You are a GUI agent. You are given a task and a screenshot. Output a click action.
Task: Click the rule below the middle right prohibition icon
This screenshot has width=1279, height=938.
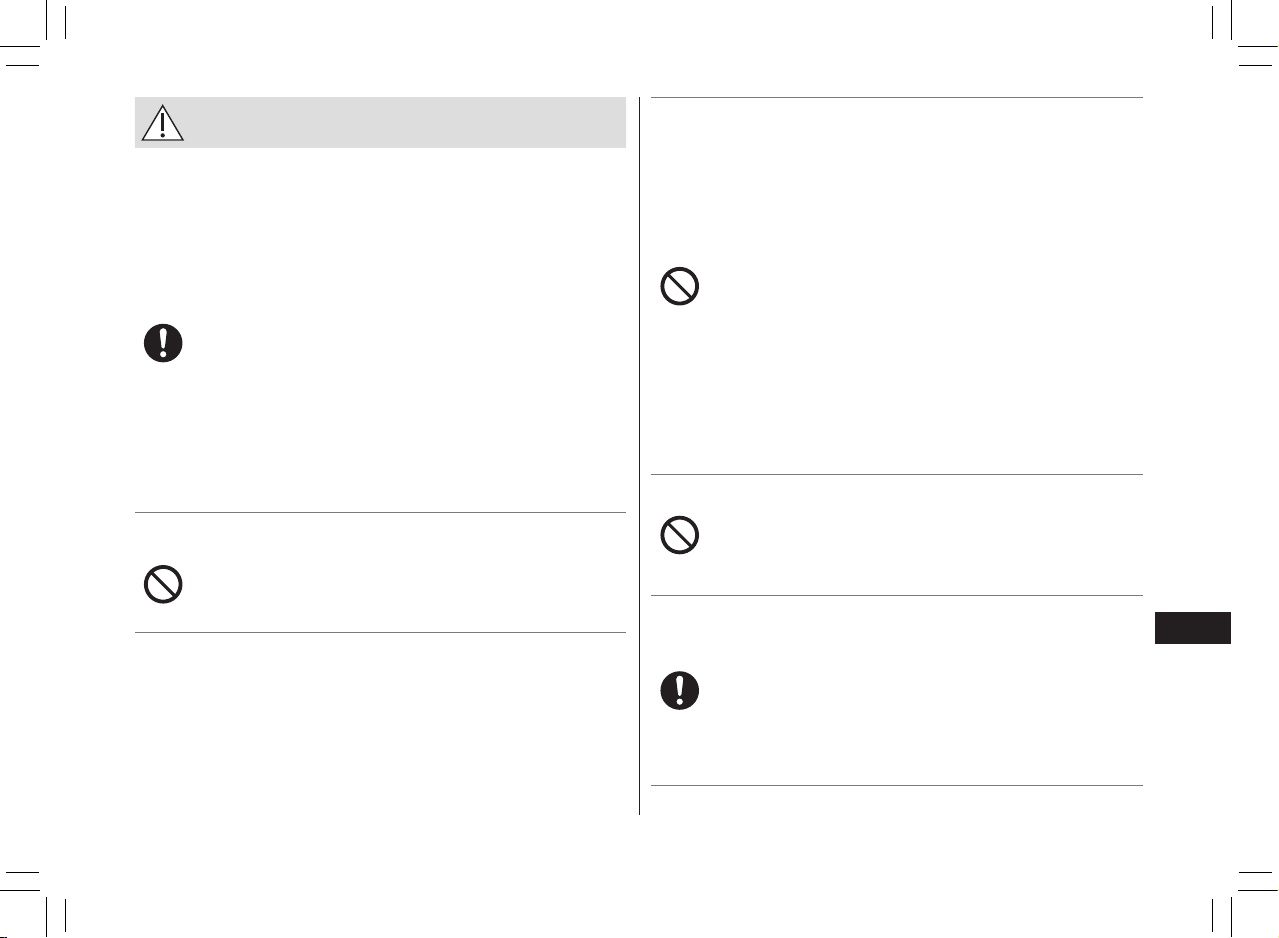[897, 596]
